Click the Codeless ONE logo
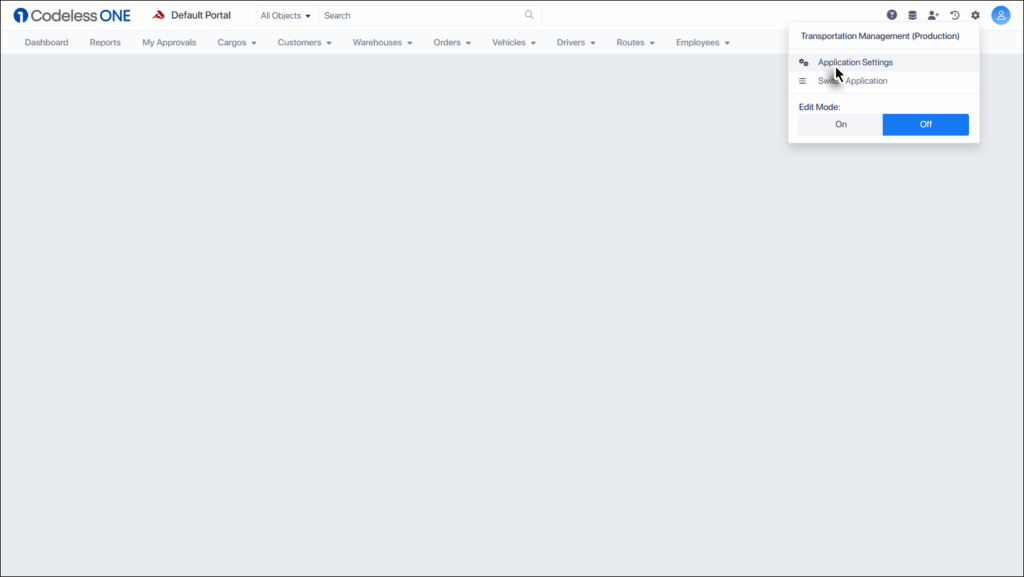 [x=72, y=15]
